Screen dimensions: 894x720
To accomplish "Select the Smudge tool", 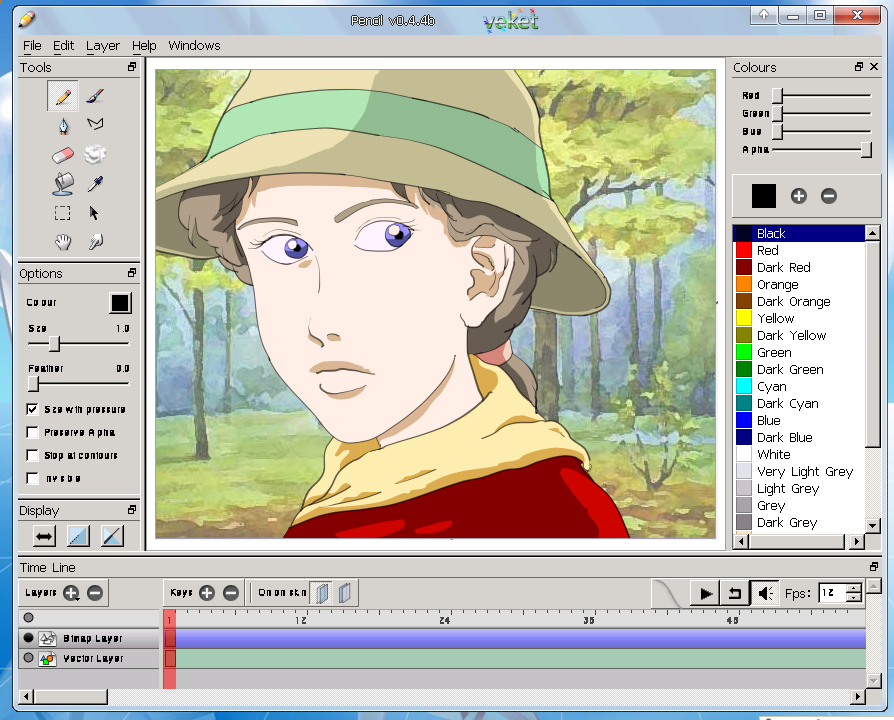I will click(95, 242).
